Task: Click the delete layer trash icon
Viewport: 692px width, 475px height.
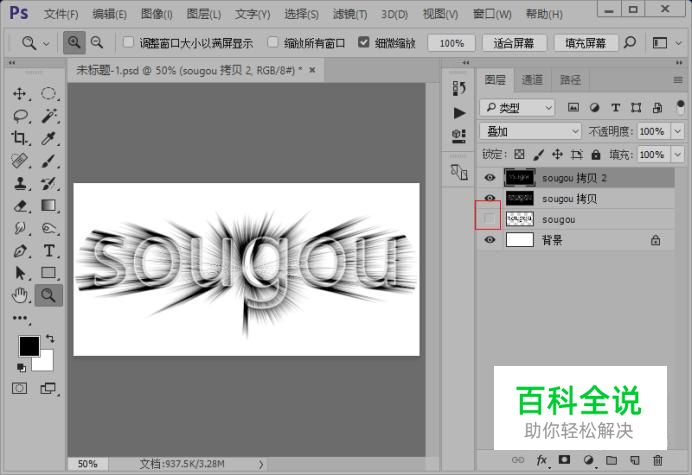Action: click(x=658, y=460)
